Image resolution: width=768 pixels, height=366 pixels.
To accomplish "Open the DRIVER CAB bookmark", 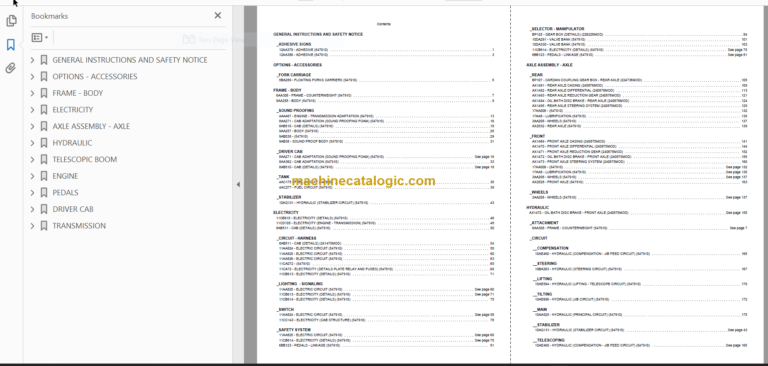I will [x=73, y=209].
